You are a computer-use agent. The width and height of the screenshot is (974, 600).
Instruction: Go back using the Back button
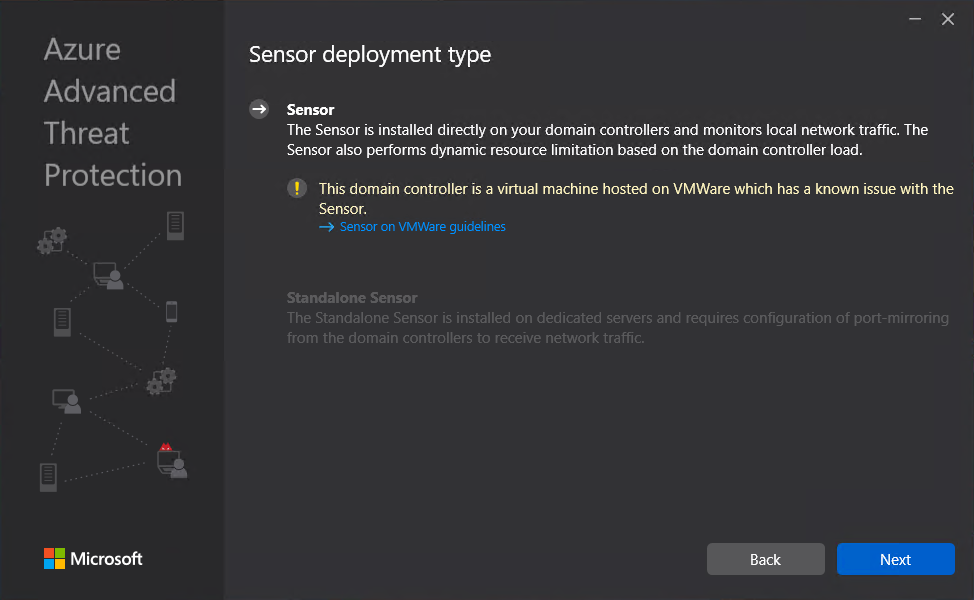click(765, 559)
